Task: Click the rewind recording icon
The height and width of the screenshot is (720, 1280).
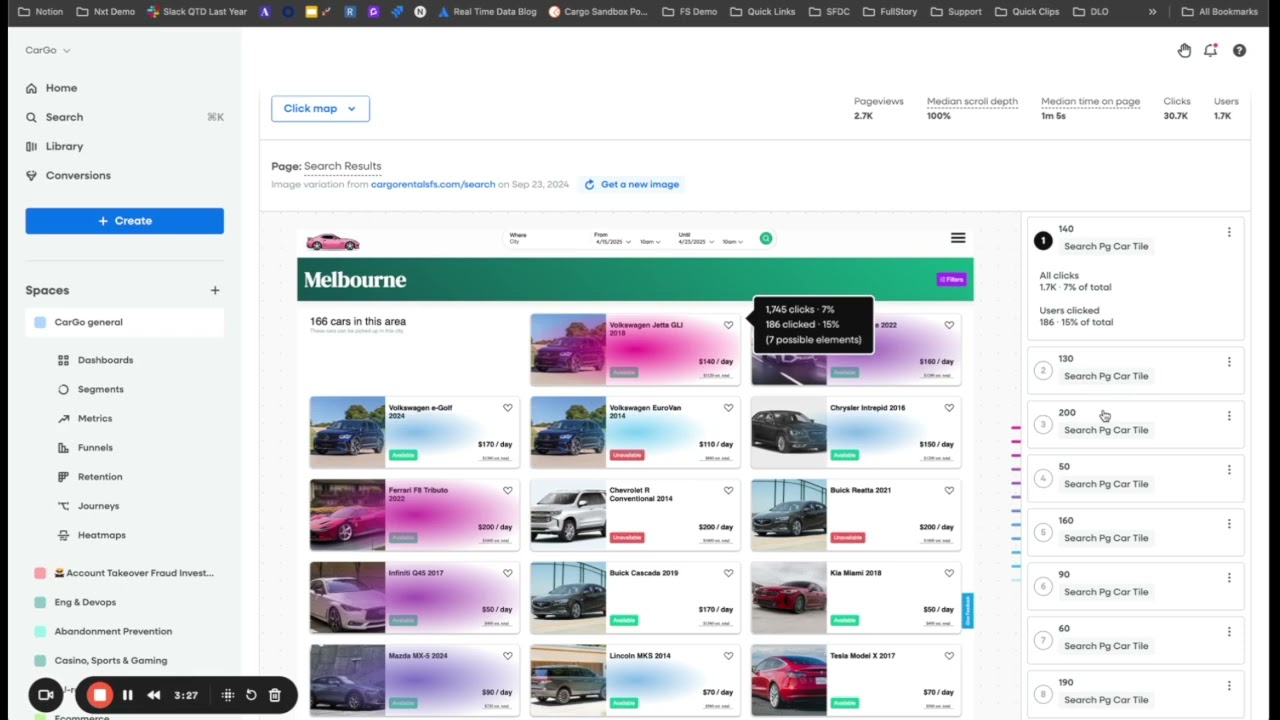Action: click(154, 695)
